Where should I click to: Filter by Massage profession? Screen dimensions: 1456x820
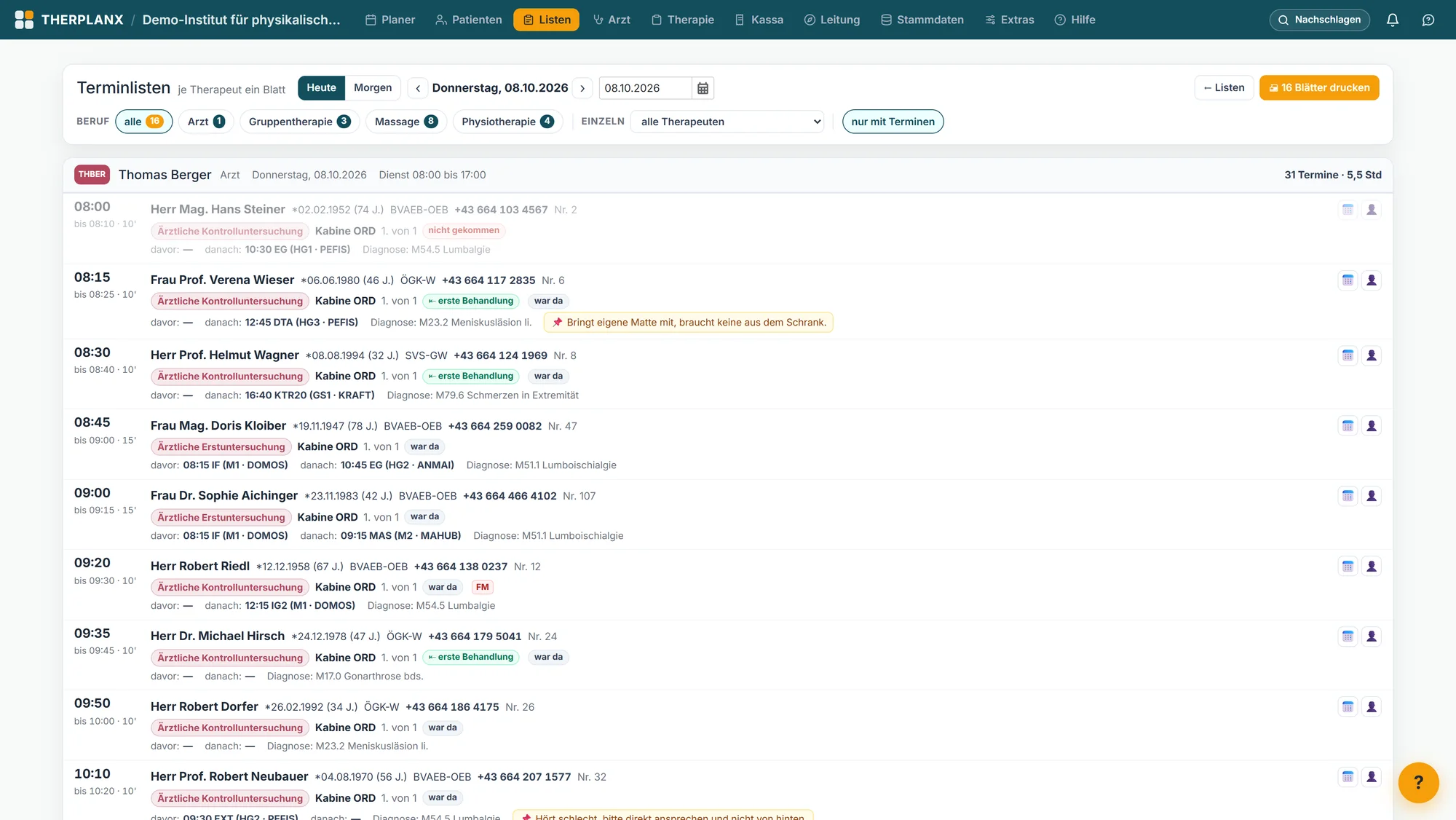pos(405,122)
